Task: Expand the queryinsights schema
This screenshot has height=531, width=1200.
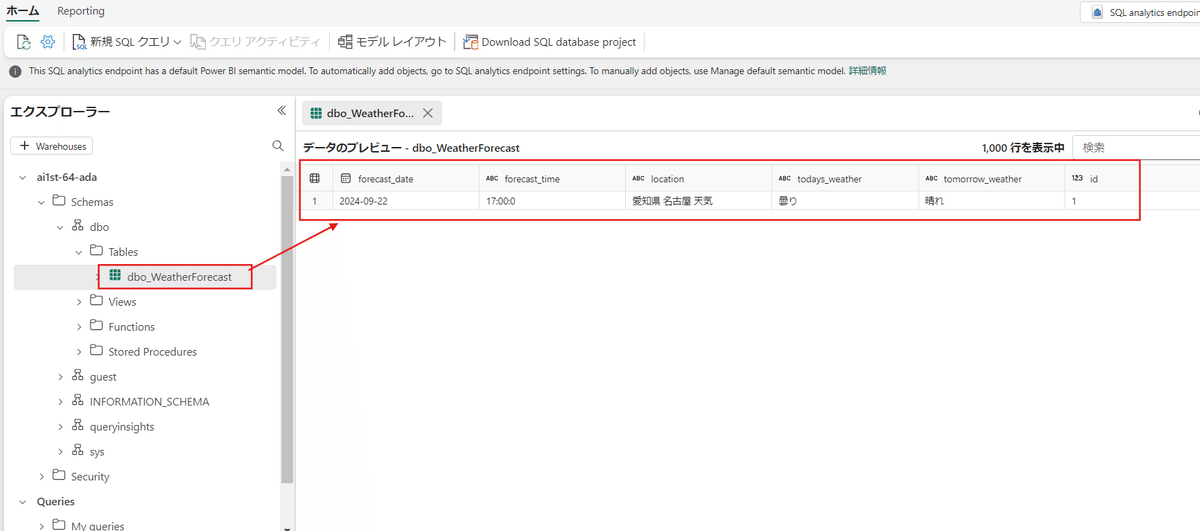Action: (x=60, y=427)
